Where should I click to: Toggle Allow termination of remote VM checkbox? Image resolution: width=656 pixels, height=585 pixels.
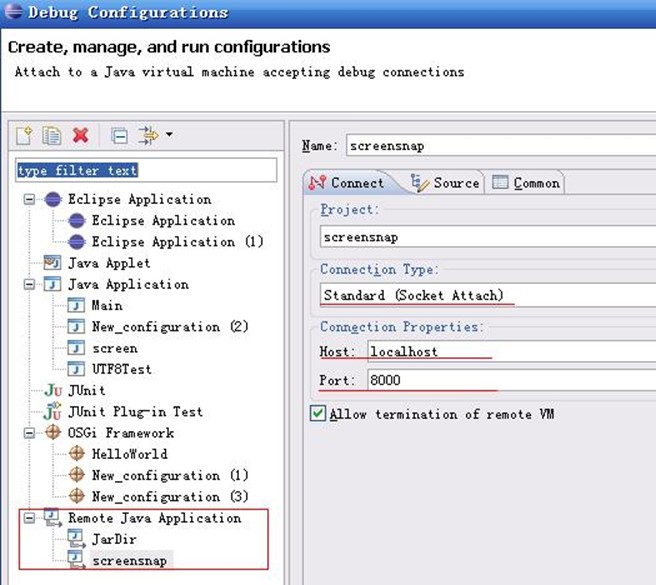[x=318, y=414]
